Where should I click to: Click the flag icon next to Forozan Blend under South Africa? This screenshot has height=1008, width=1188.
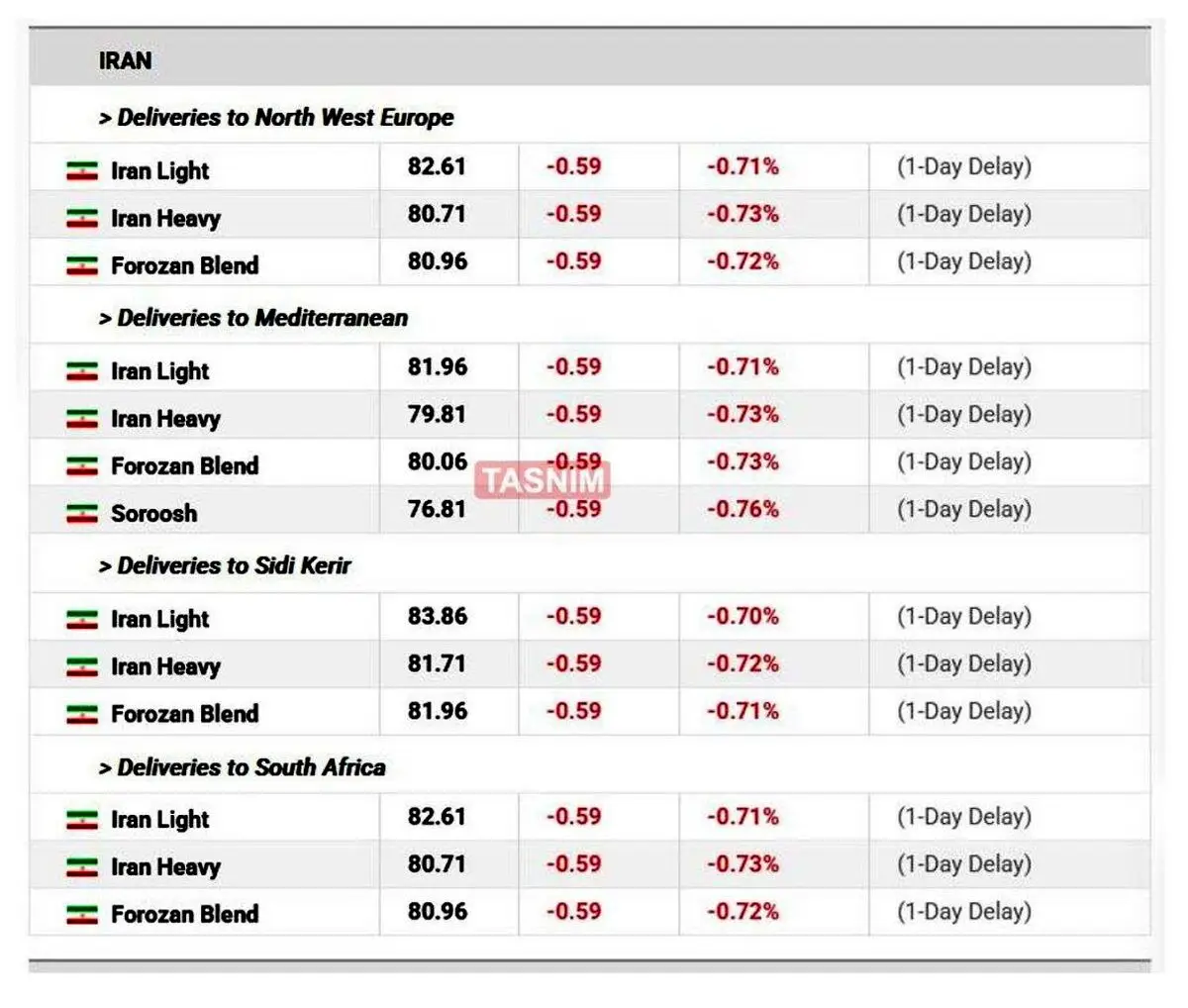pyautogui.click(x=82, y=915)
